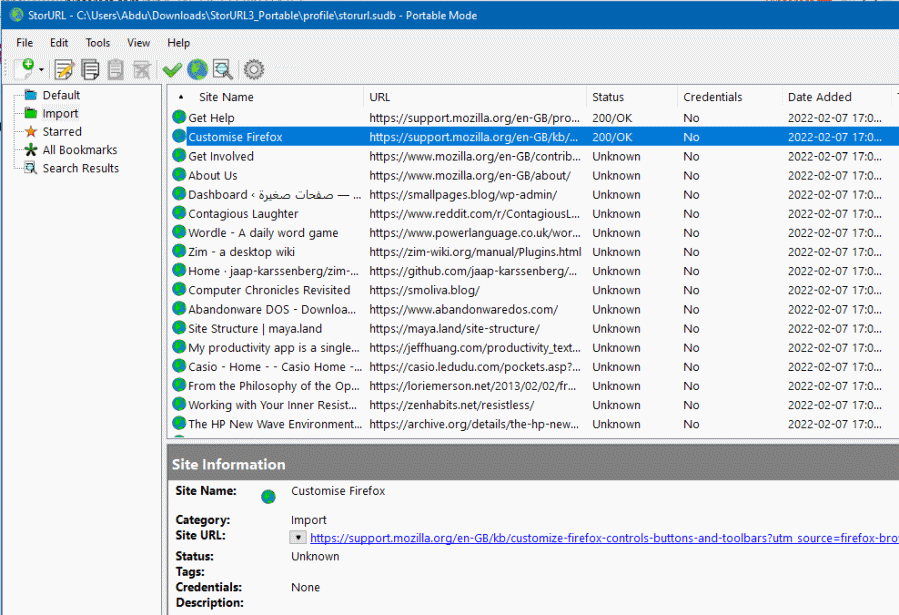Viewport: 899px width, 615px height.
Task: Select the Starred category
Action: 62,131
